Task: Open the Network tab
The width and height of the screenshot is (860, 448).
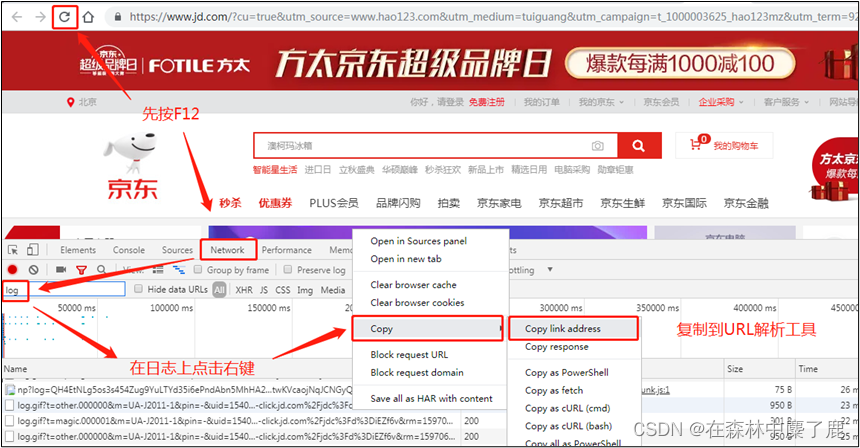Action: pyautogui.click(x=227, y=250)
